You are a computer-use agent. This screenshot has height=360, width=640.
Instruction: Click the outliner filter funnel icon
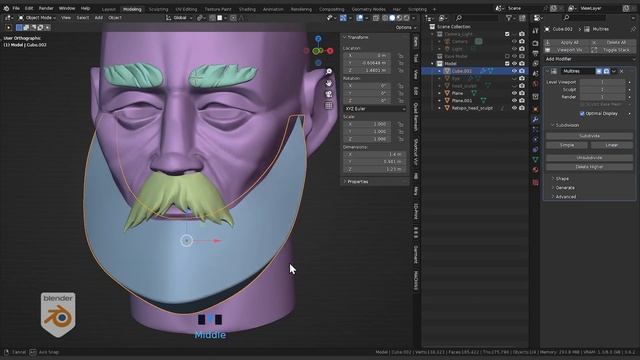coord(509,18)
